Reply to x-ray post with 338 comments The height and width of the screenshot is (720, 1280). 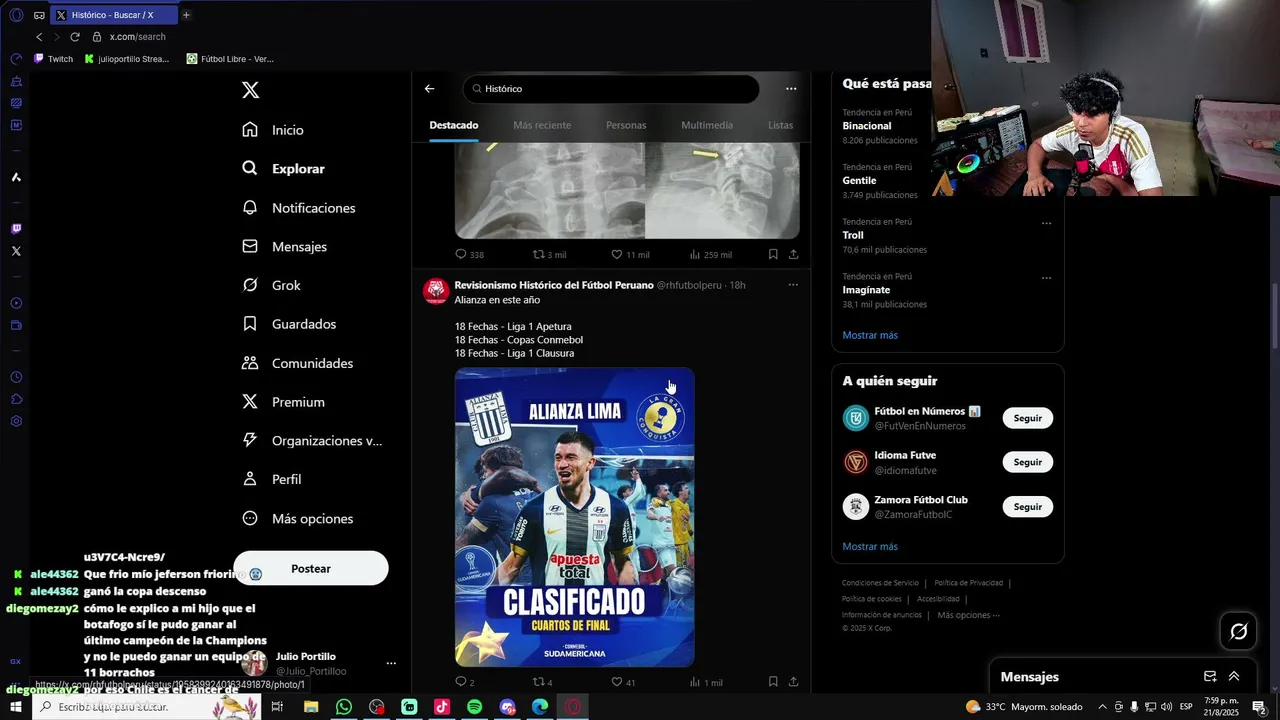pos(469,255)
